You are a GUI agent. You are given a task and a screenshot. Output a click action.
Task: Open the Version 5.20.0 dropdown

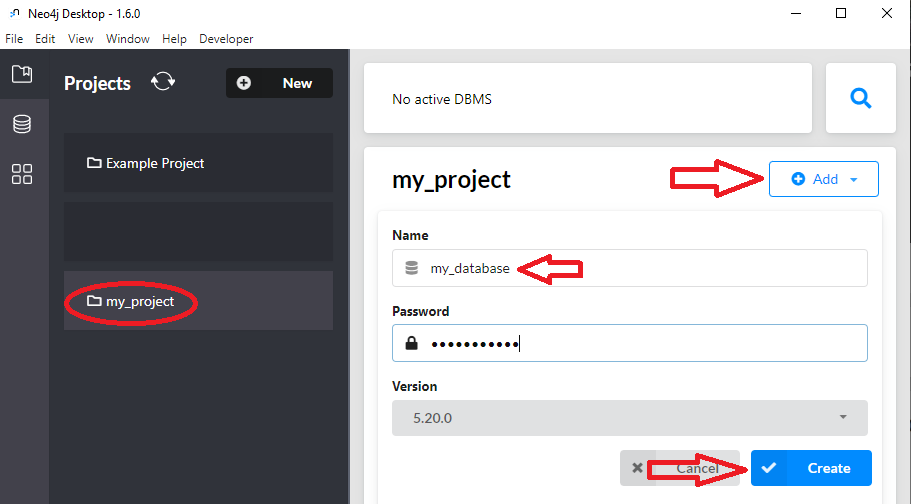pos(630,418)
